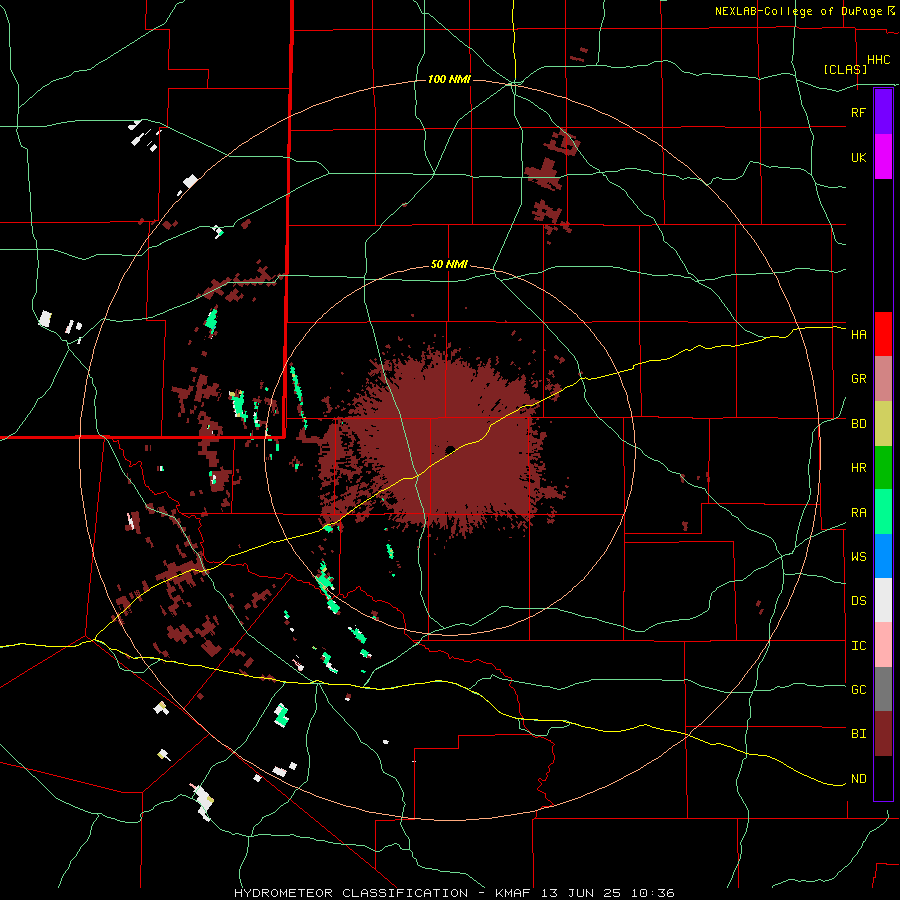
Task: Click the [CLAS] label
Action: pyautogui.click(x=845, y=69)
